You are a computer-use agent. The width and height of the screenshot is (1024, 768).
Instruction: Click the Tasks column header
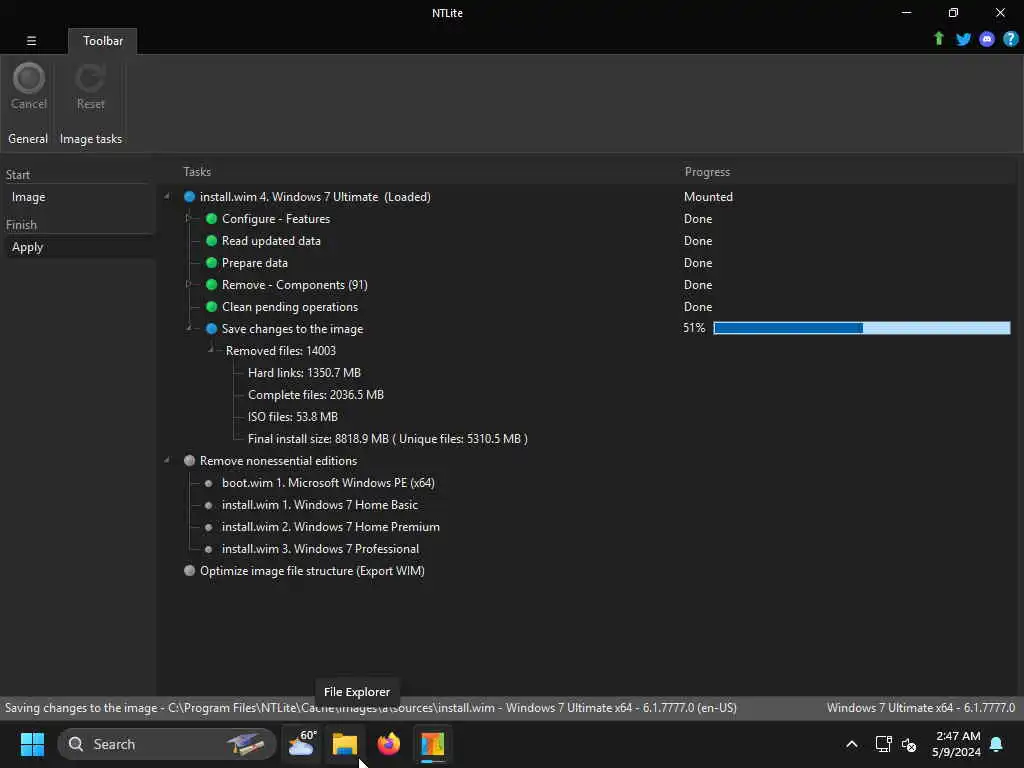pyautogui.click(x=197, y=172)
